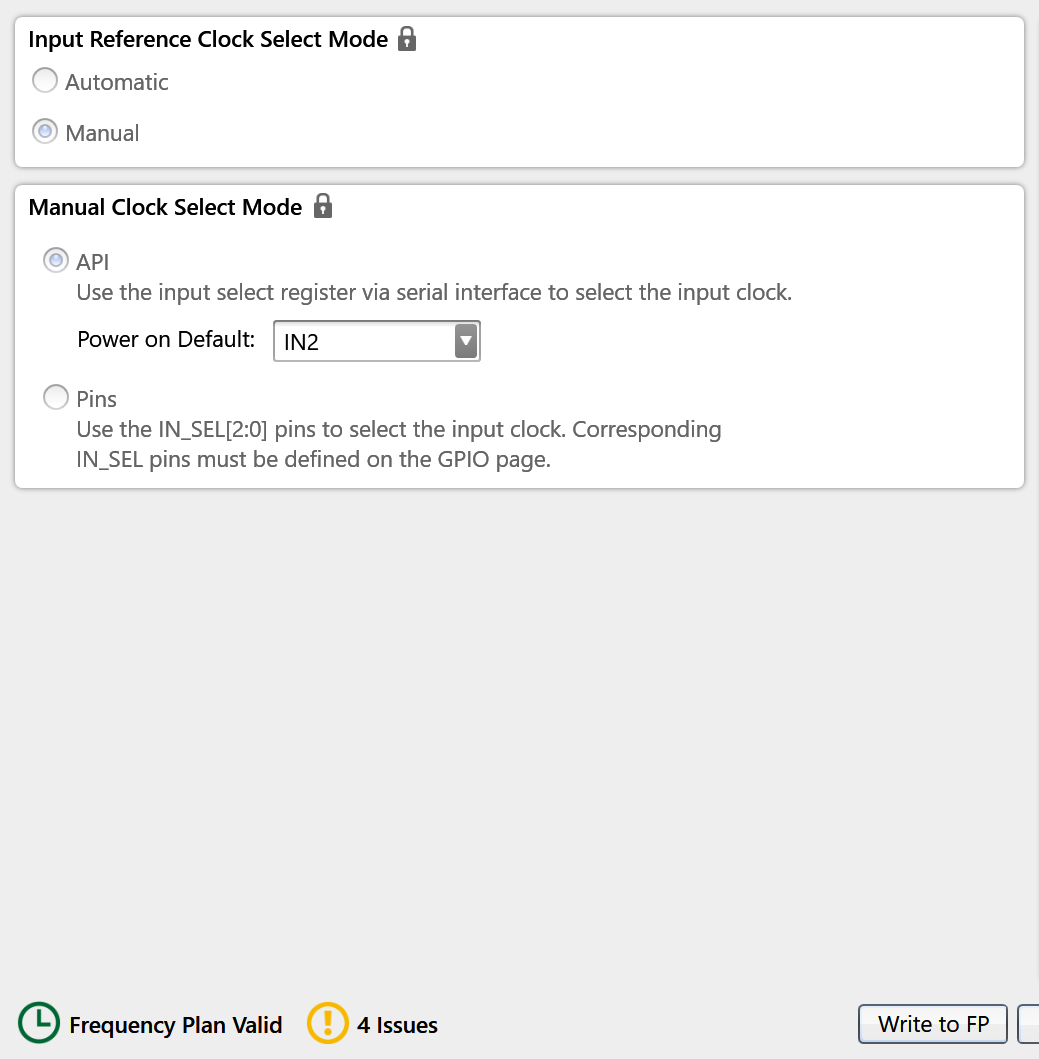Image resolution: width=1039 pixels, height=1059 pixels.
Task: Click the green Frequency Plan Valid clock icon
Action: tap(38, 1024)
